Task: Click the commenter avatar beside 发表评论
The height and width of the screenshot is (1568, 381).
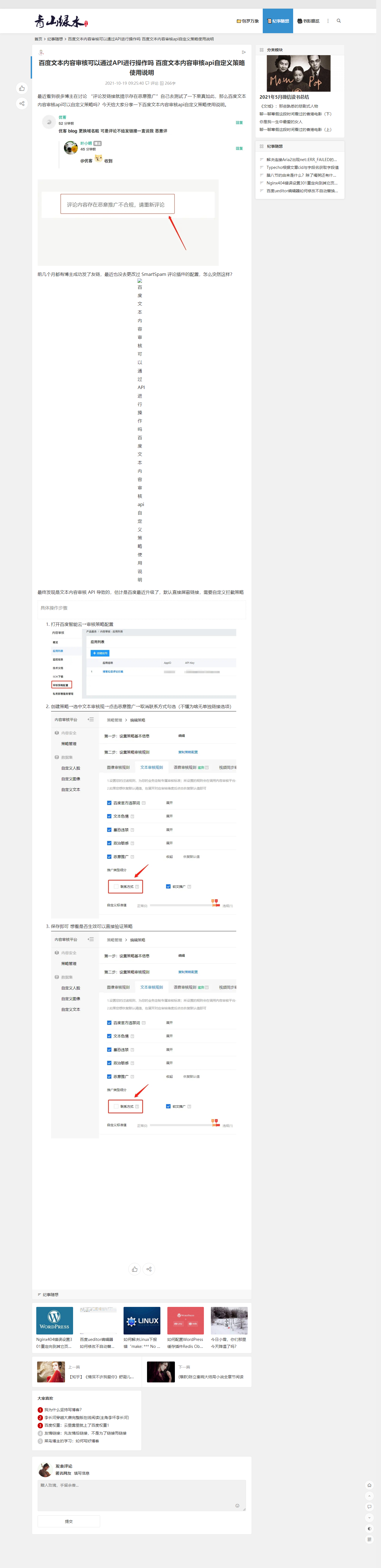Action: coord(45,1470)
